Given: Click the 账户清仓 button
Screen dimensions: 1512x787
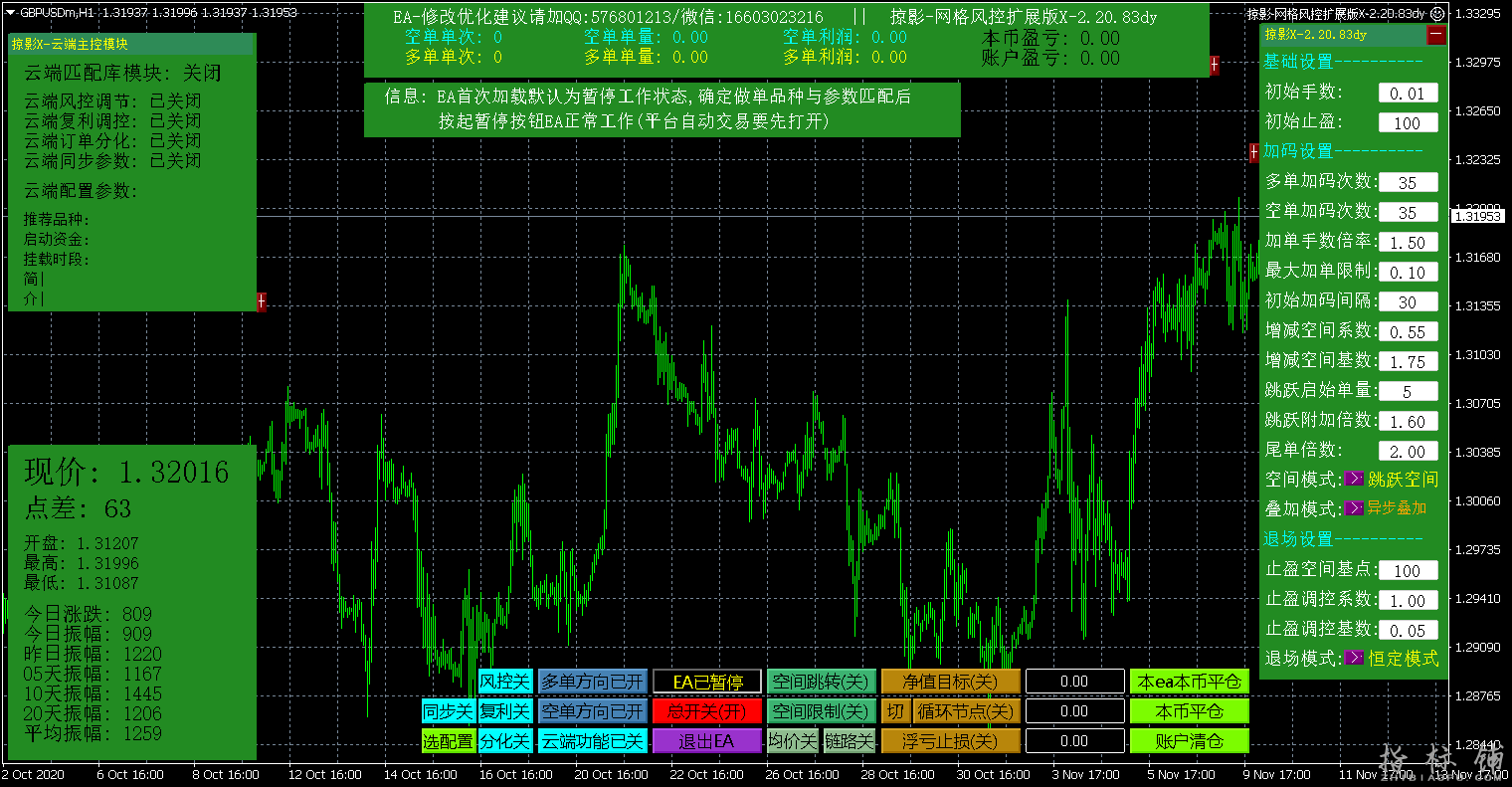Looking at the screenshot, I should point(1190,741).
